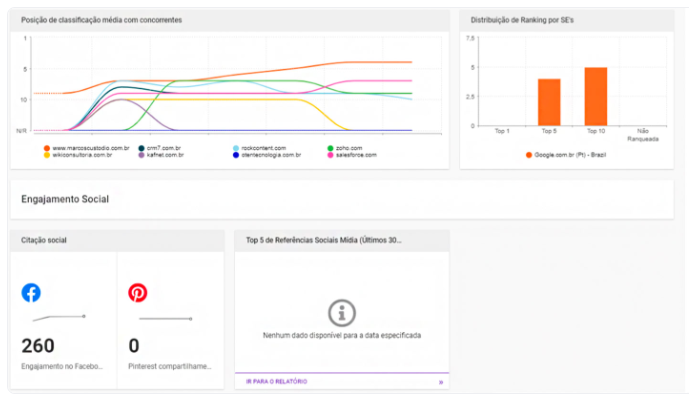Screen dimensions: 689x402
Task: Click Top 5 de Referências Sociais Mídia title
Action: [x=323, y=240]
